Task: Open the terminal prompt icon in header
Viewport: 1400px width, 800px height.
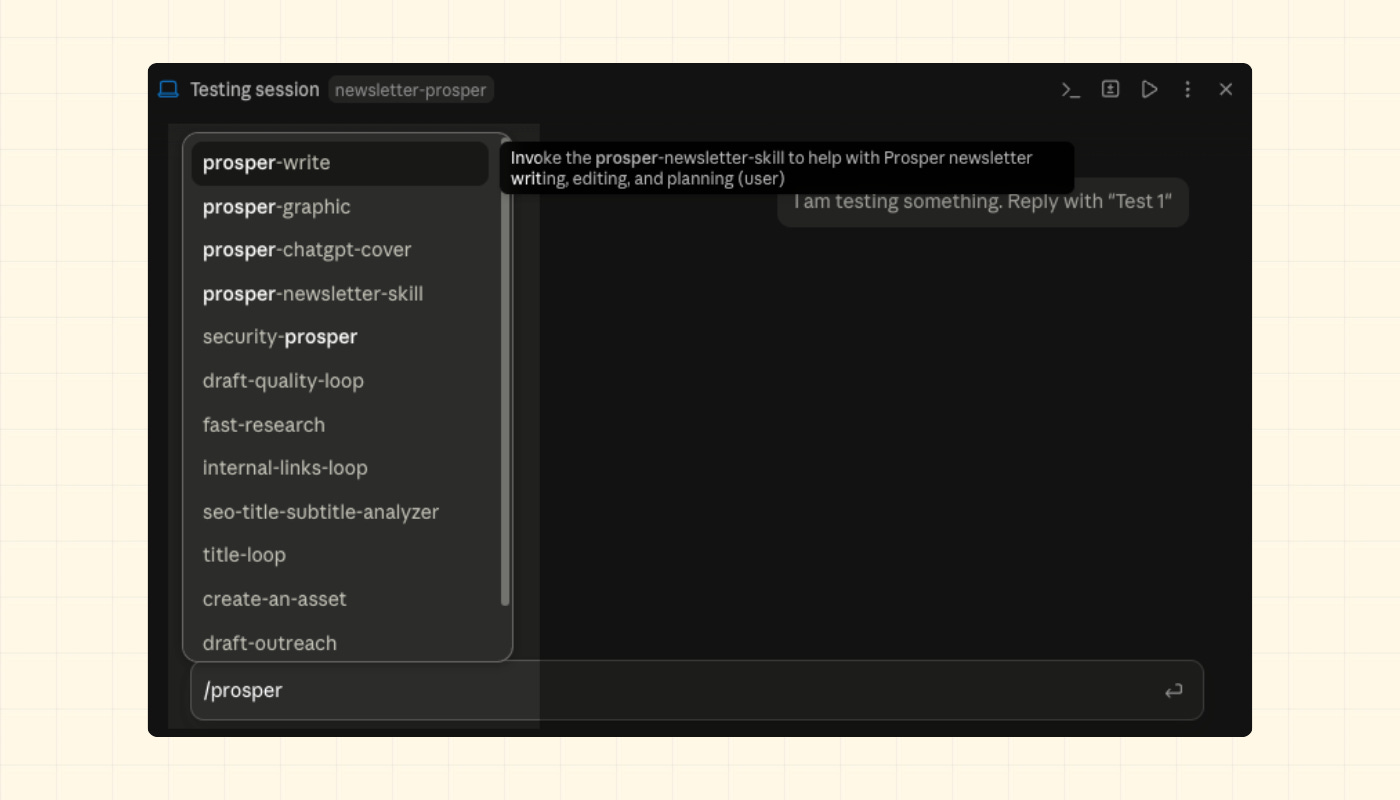Action: tap(1071, 90)
